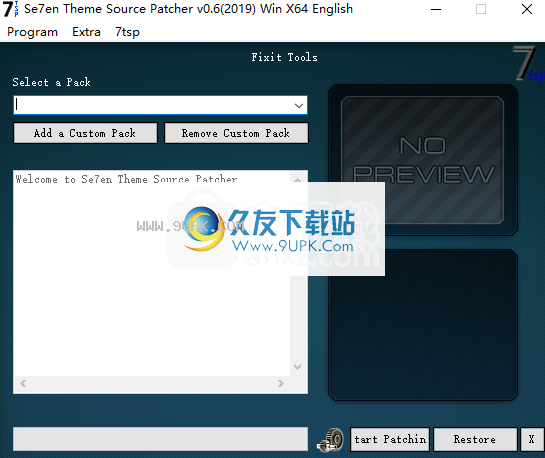Click the log scroll-up arrow
Image resolution: width=545 pixels, height=458 pixels.
[x=298, y=179]
